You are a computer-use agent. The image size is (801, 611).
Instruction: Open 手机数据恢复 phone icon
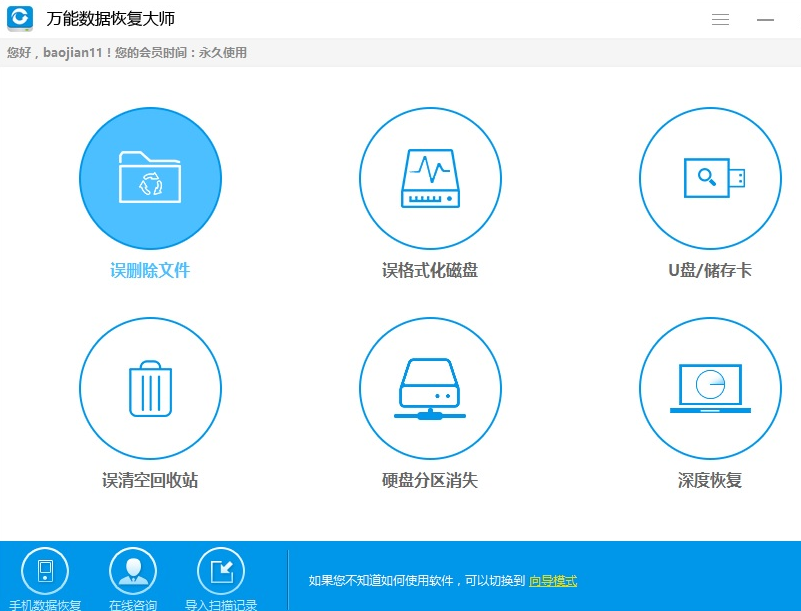(x=45, y=571)
